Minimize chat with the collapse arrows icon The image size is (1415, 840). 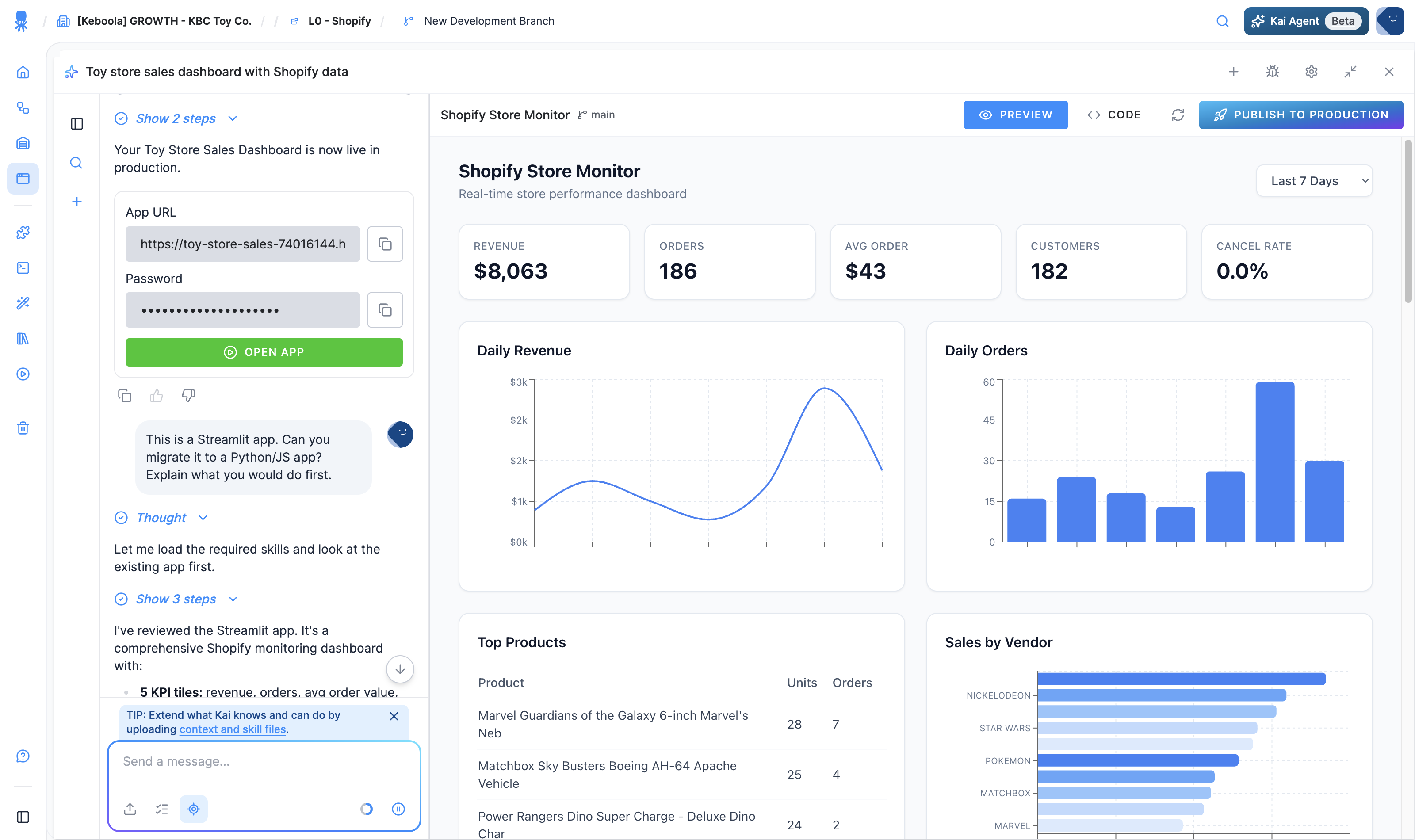coord(1350,71)
